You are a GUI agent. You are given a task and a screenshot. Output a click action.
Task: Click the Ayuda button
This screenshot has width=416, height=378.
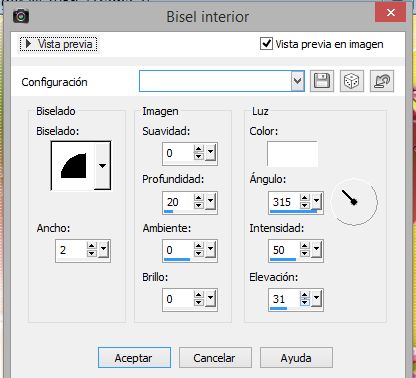[x=296, y=358]
